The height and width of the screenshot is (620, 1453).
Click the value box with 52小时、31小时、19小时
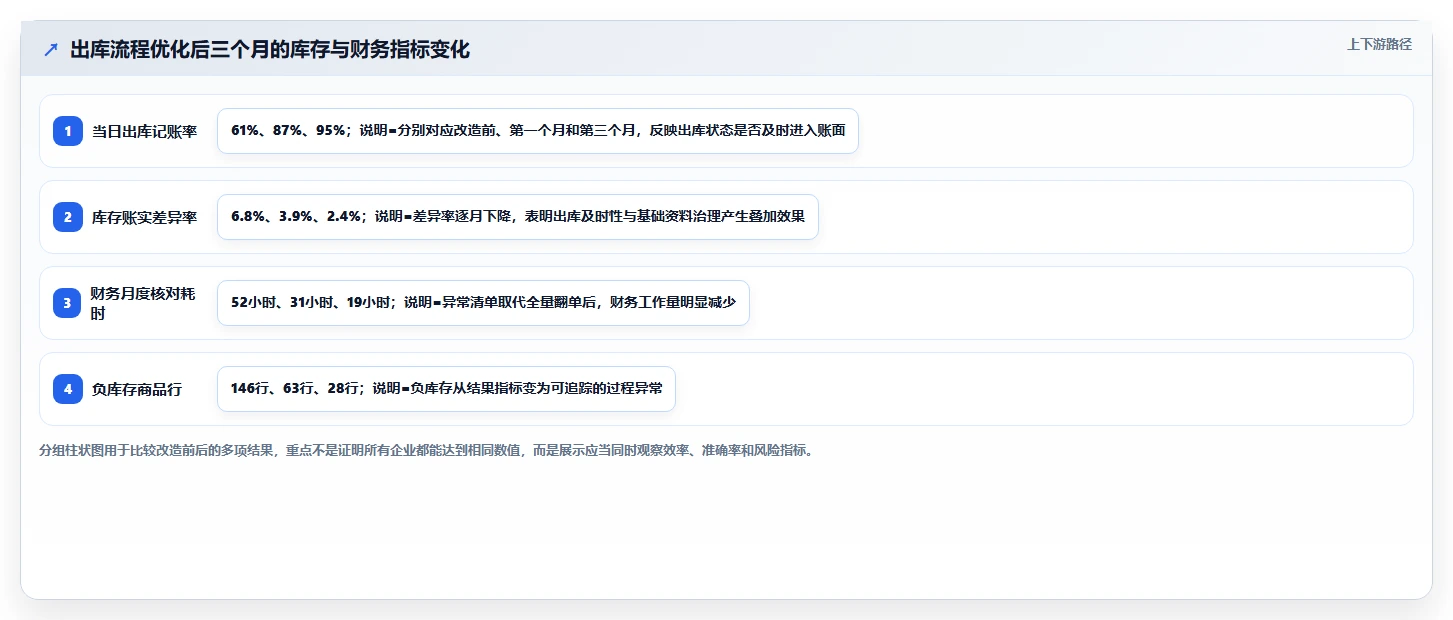click(x=483, y=303)
